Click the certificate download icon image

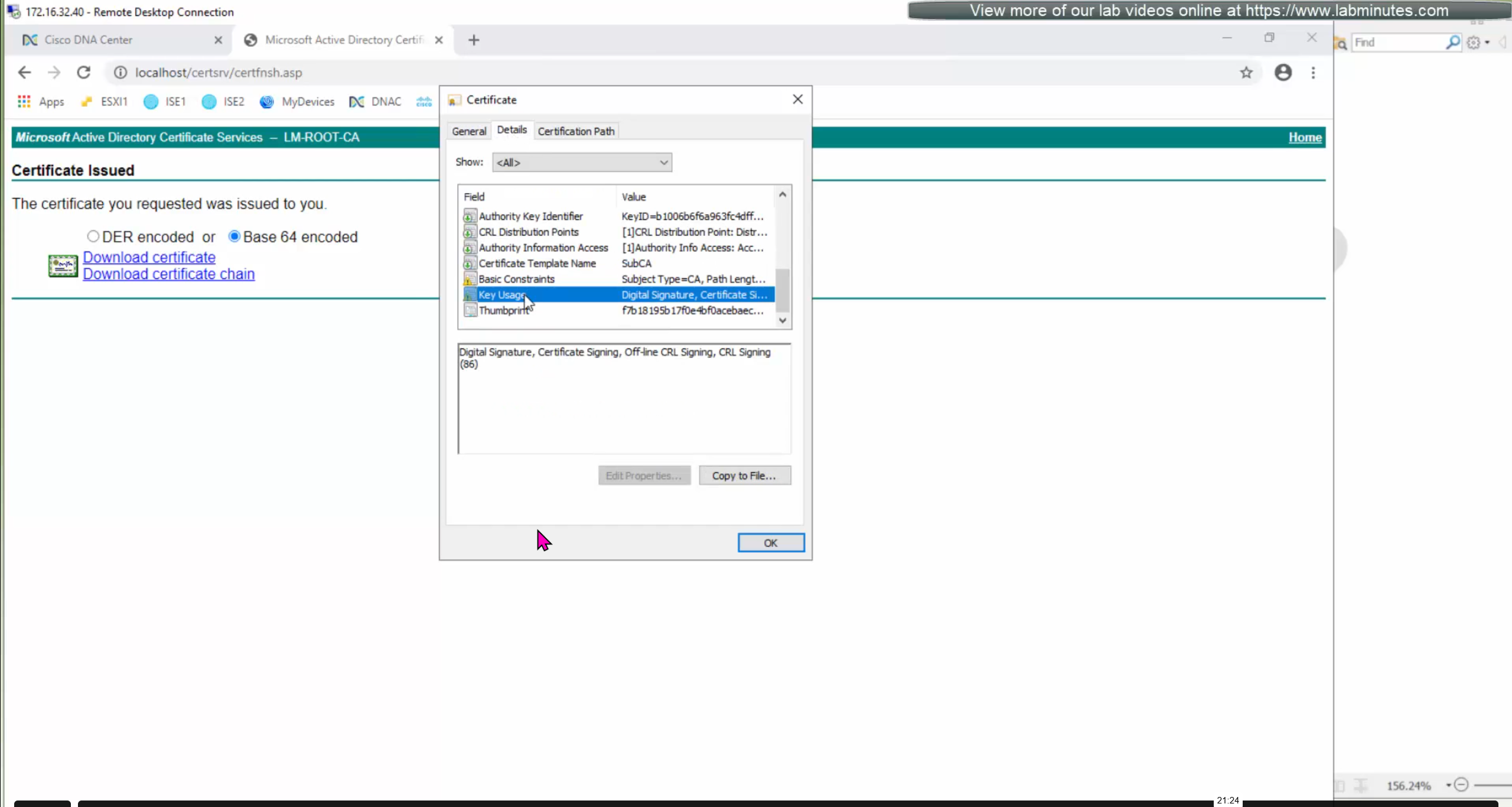point(63,265)
